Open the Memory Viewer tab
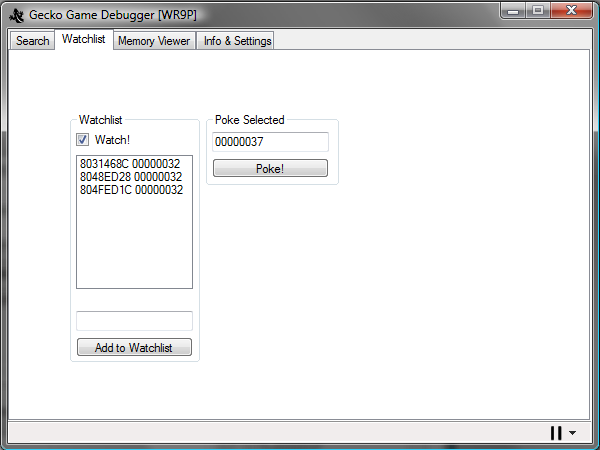The width and height of the screenshot is (600, 450). 154,41
